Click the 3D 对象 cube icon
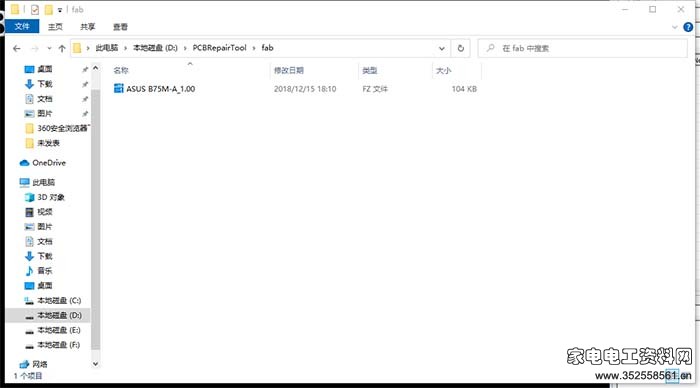Viewport: 700px width, 388px height. point(29,197)
